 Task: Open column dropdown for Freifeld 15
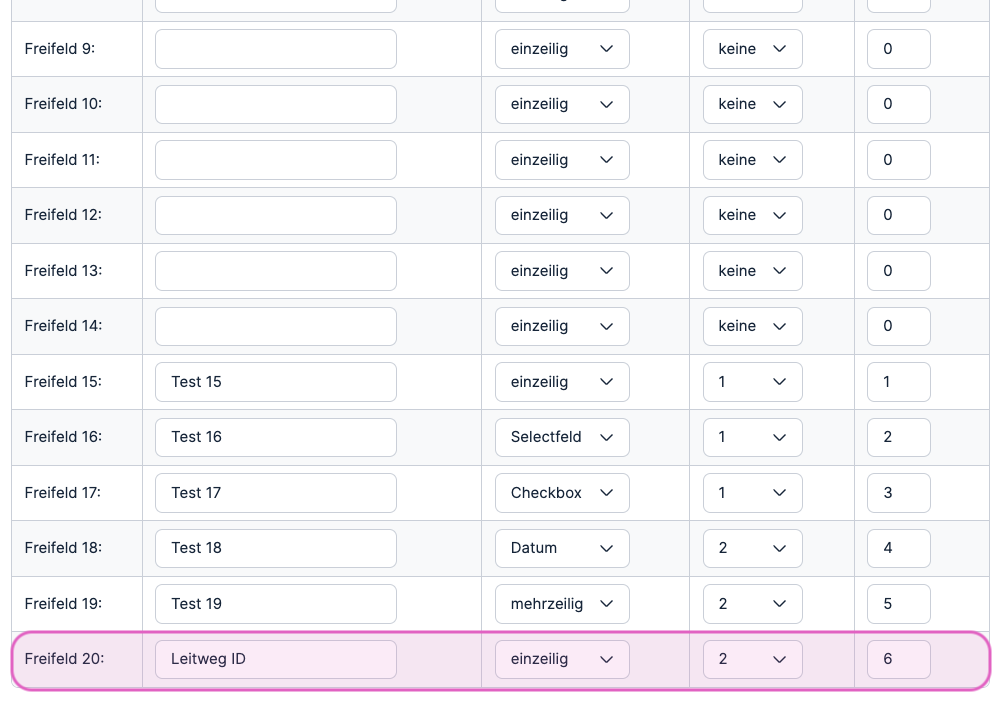coord(752,382)
